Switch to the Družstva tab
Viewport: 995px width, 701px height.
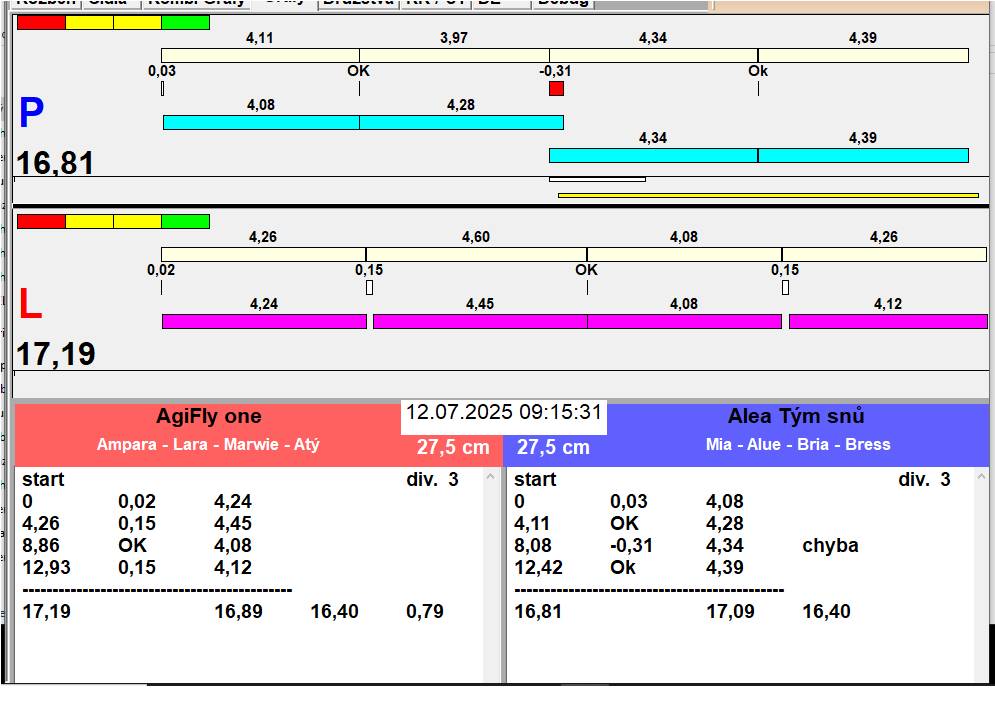point(357,3)
